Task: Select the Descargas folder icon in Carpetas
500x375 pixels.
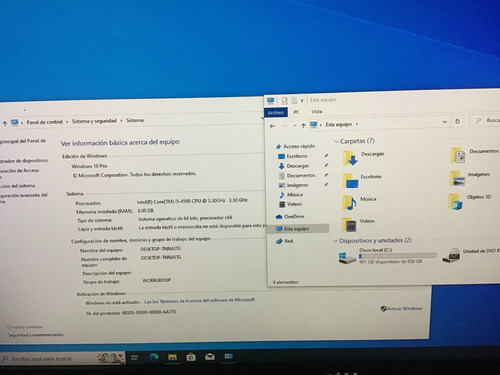Action: [350, 158]
